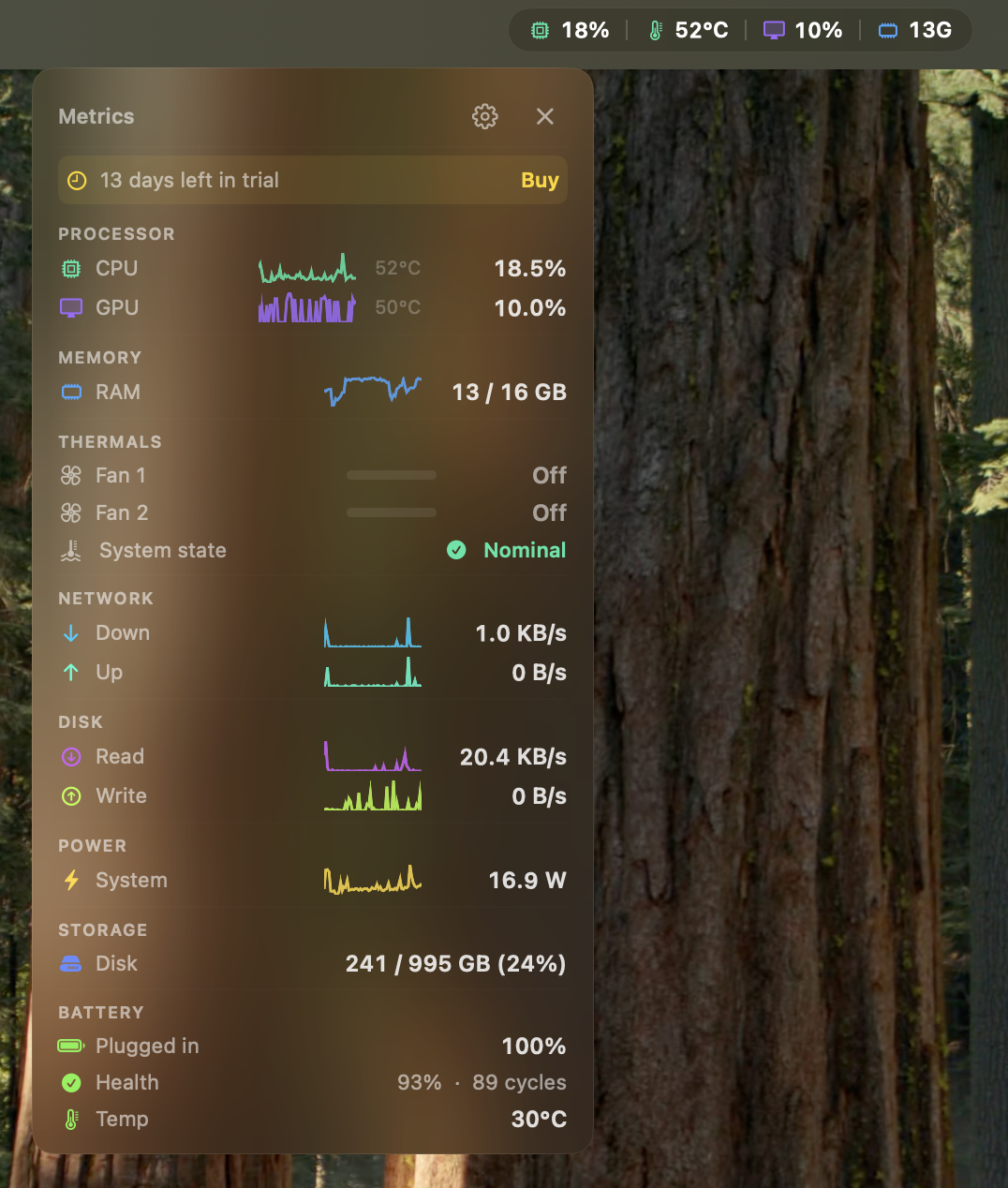Click the Disk Read arrow icon
This screenshot has height=1188, width=1008.
(x=71, y=756)
